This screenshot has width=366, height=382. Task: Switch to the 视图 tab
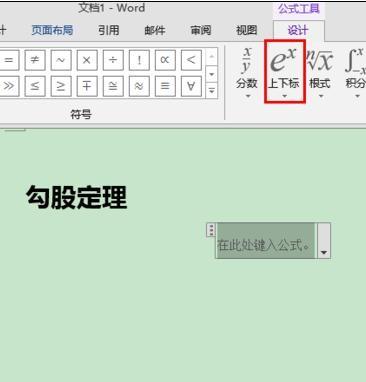pyautogui.click(x=247, y=31)
